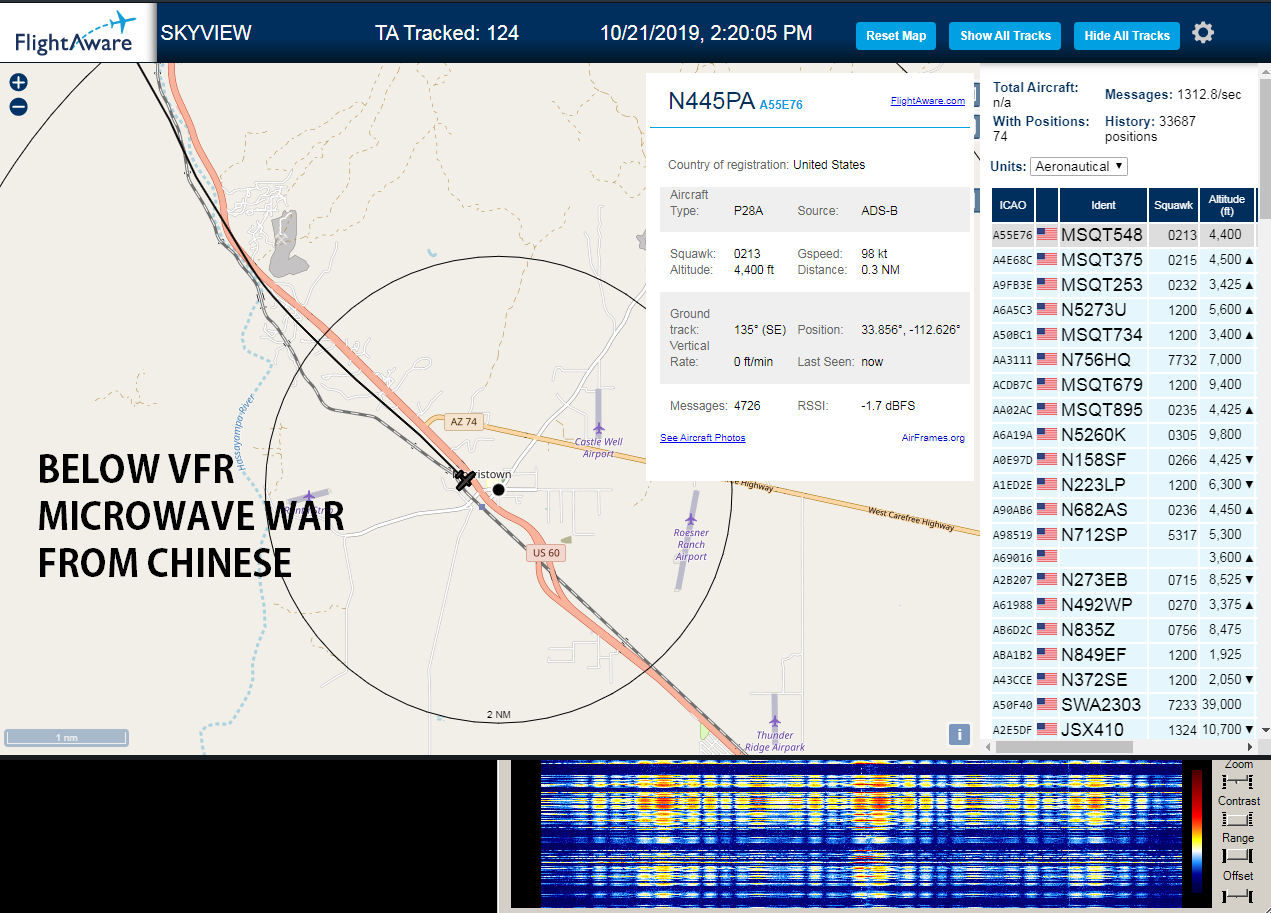Select N5273U aircraft row
Viewport: 1271px width, 913px height.
pyautogui.click(x=1123, y=310)
